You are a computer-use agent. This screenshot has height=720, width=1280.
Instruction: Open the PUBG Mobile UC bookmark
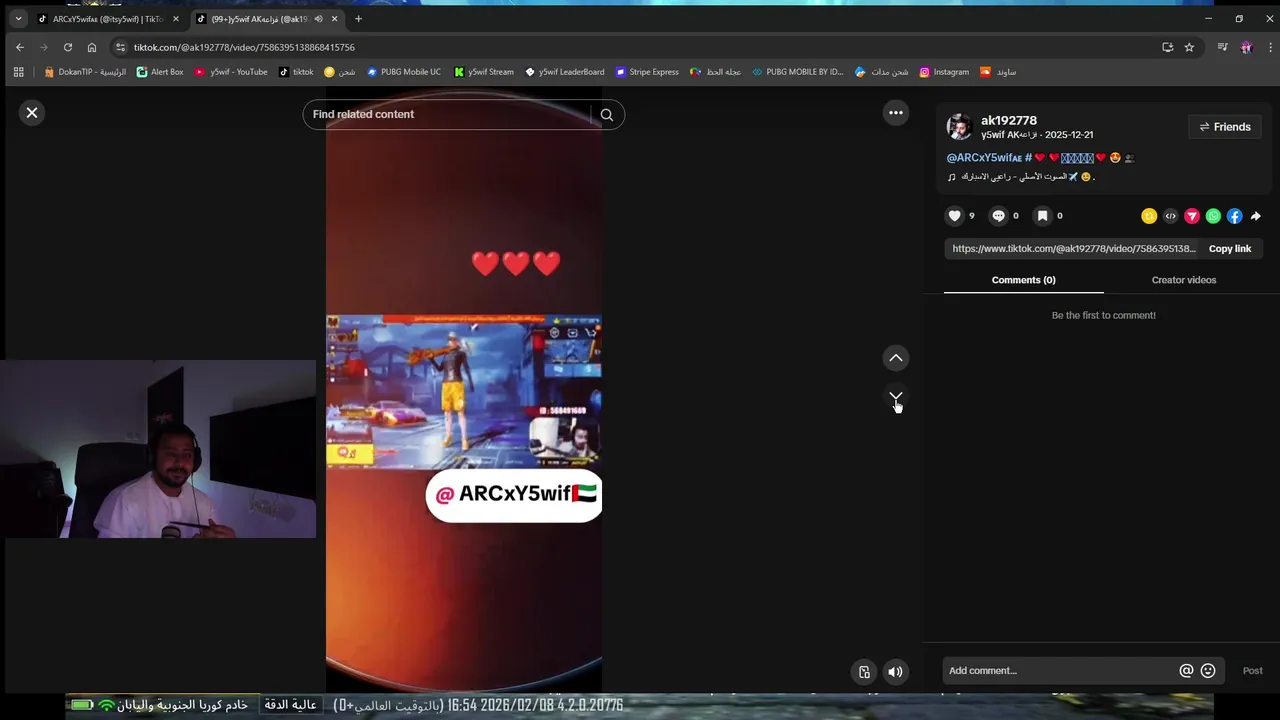point(403,72)
